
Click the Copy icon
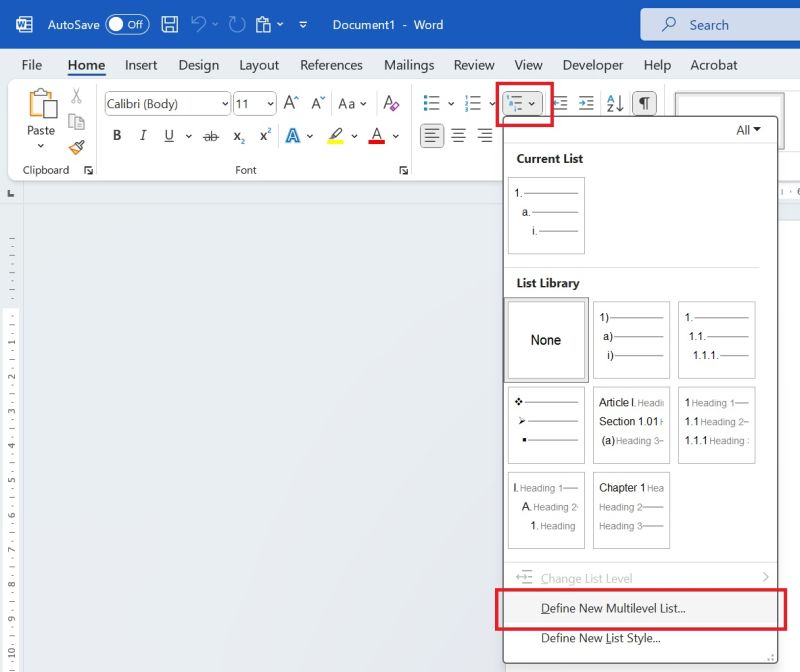(x=76, y=122)
